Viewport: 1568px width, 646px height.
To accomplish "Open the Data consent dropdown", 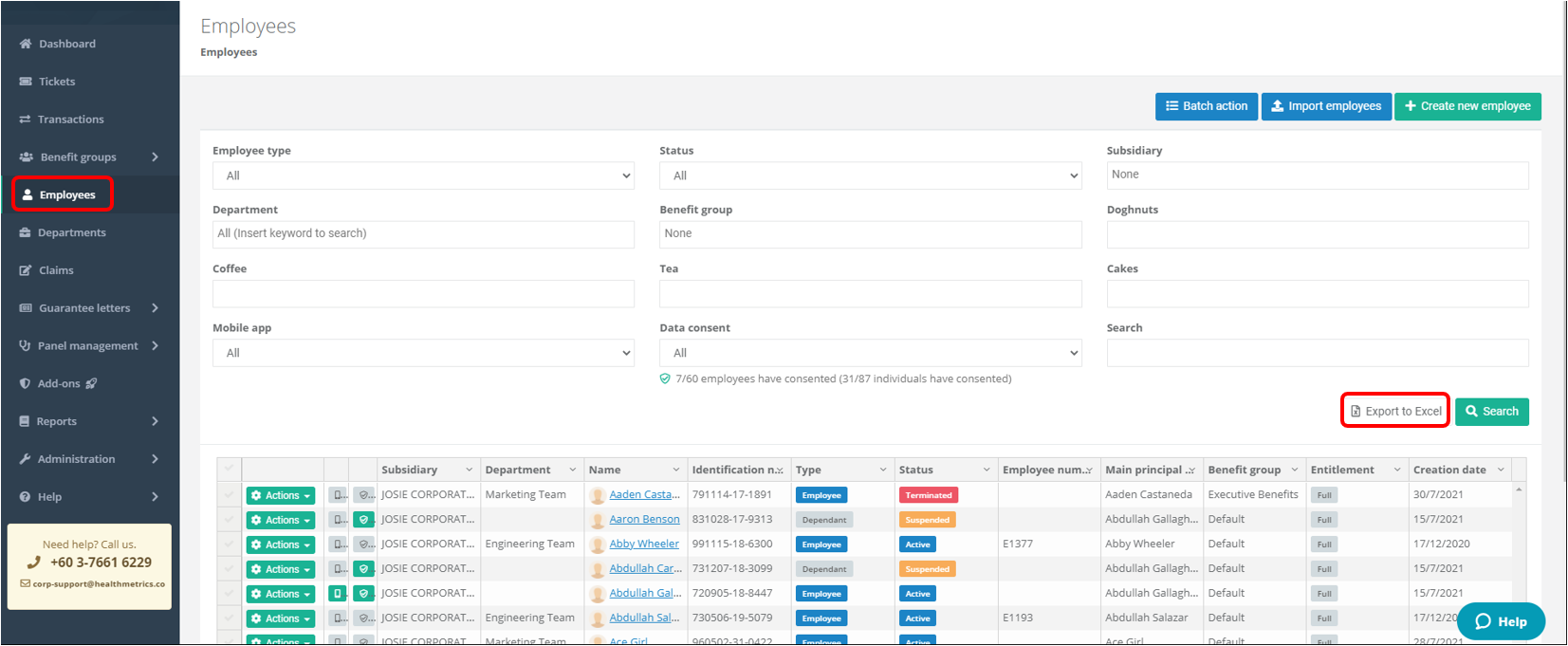I will 870,353.
